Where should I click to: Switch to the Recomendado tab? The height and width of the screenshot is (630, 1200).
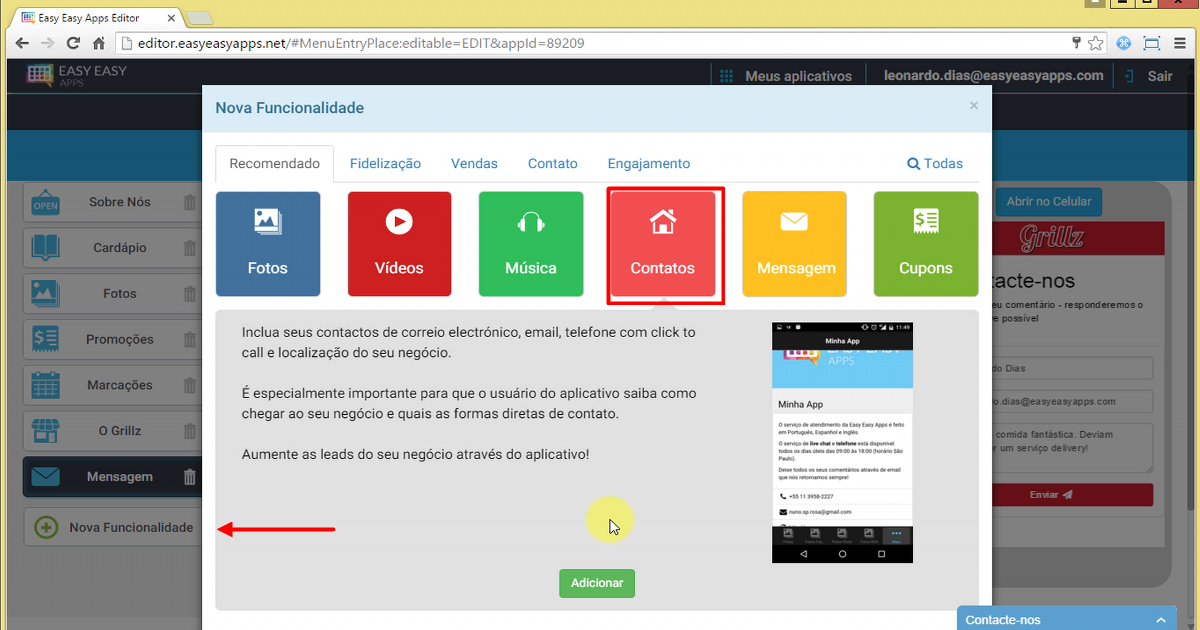click(274, 163)
